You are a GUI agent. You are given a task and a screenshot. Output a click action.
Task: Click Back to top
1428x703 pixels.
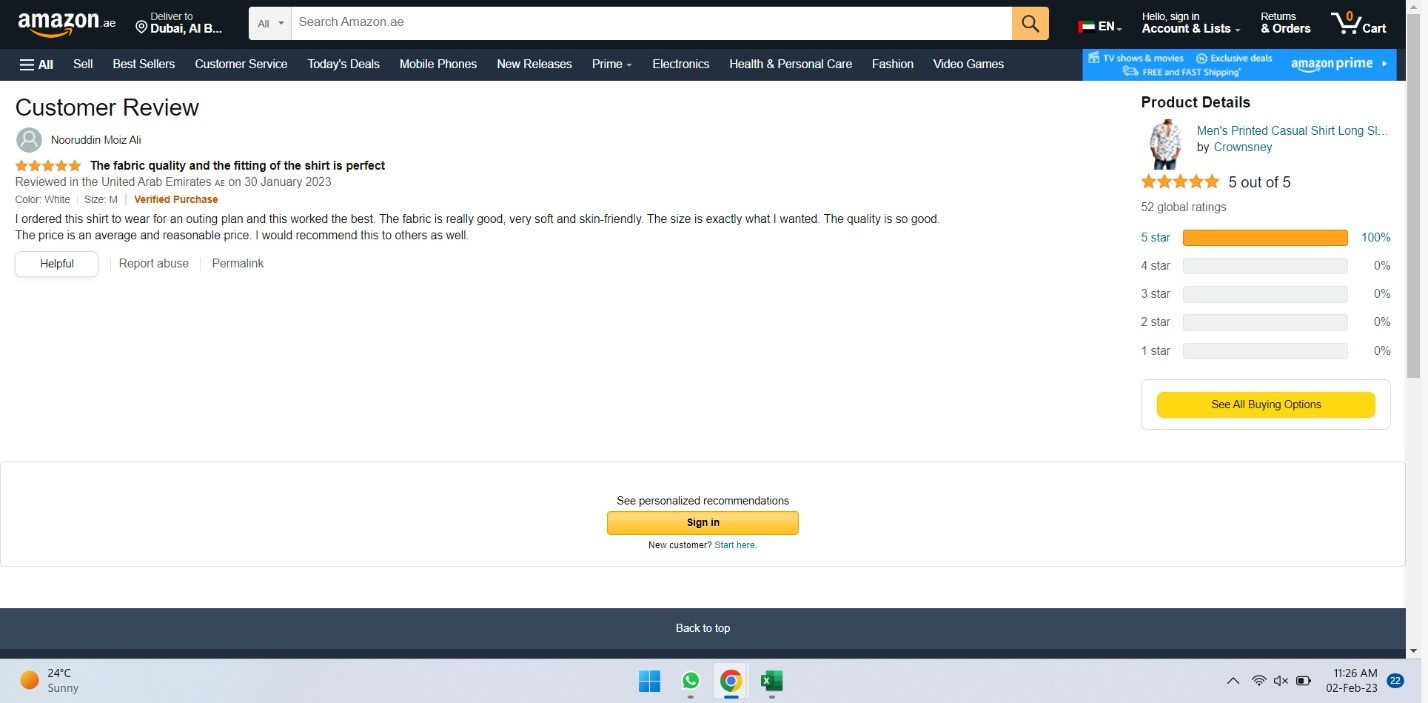tap(703, 629)
